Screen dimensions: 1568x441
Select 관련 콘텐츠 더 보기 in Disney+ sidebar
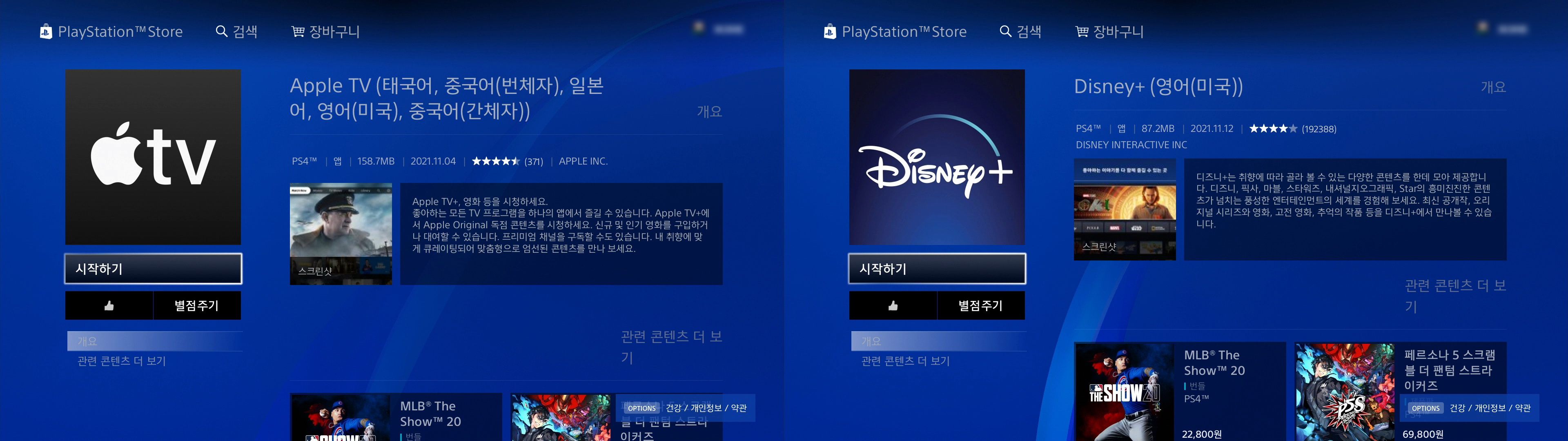pos(906,361)
